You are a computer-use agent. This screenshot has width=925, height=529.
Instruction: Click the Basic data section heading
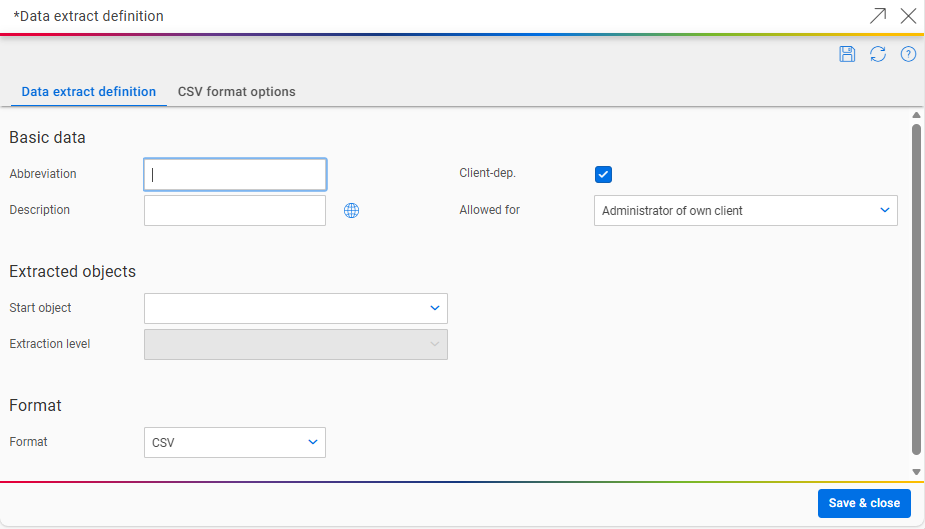(47, 138)
